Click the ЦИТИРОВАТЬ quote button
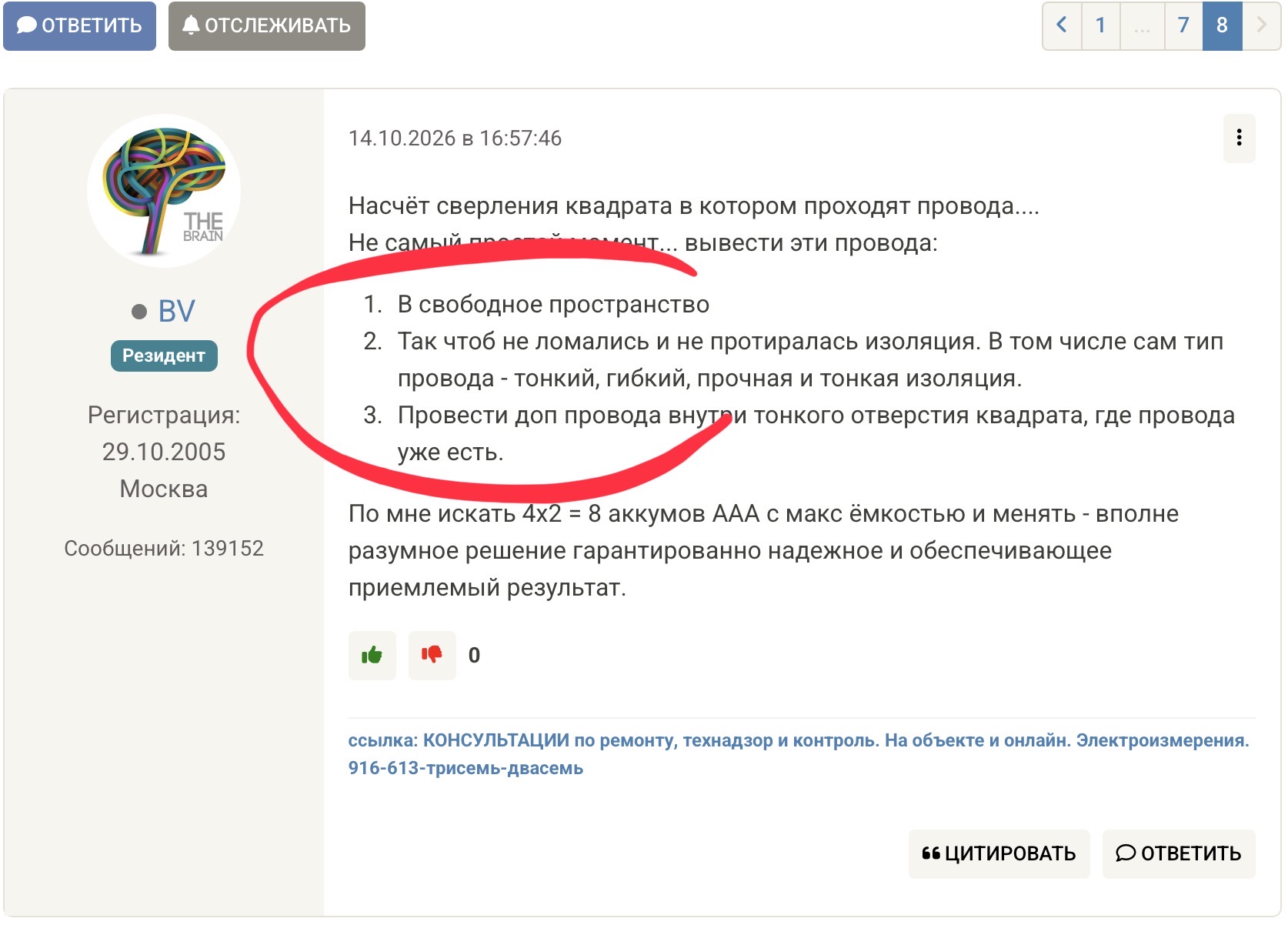 coord(999,853)
